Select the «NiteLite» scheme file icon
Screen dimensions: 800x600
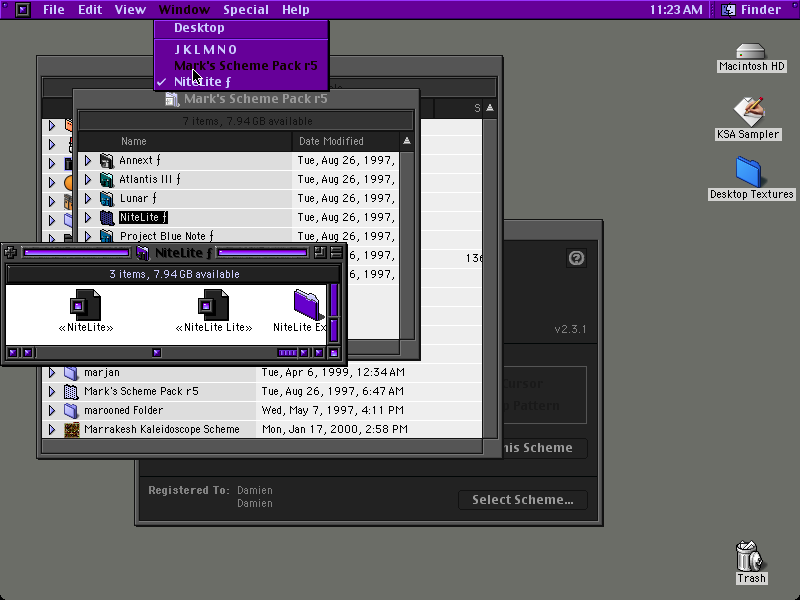click(x=86, y=305)
